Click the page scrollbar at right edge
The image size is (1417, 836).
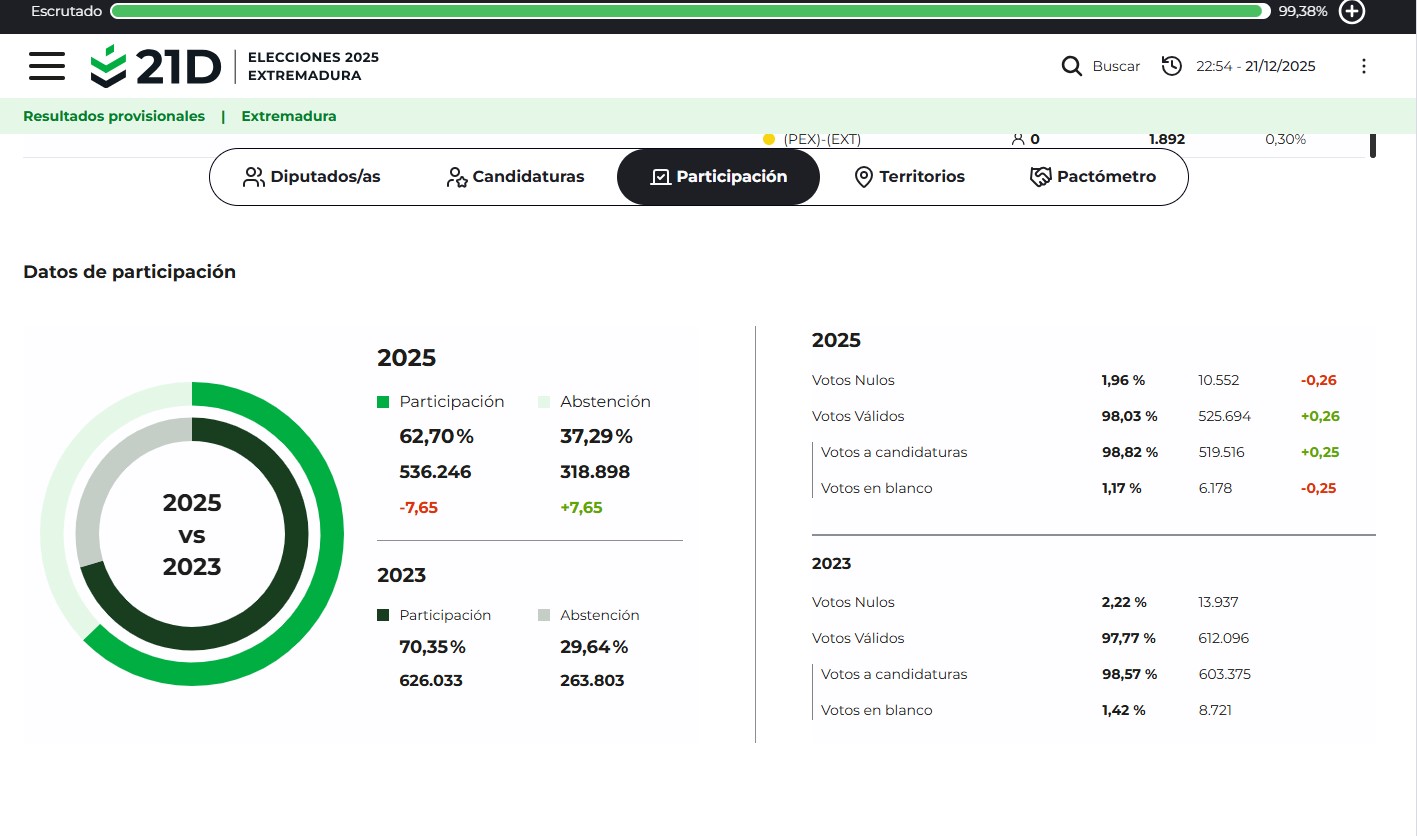pos(1372,144)
